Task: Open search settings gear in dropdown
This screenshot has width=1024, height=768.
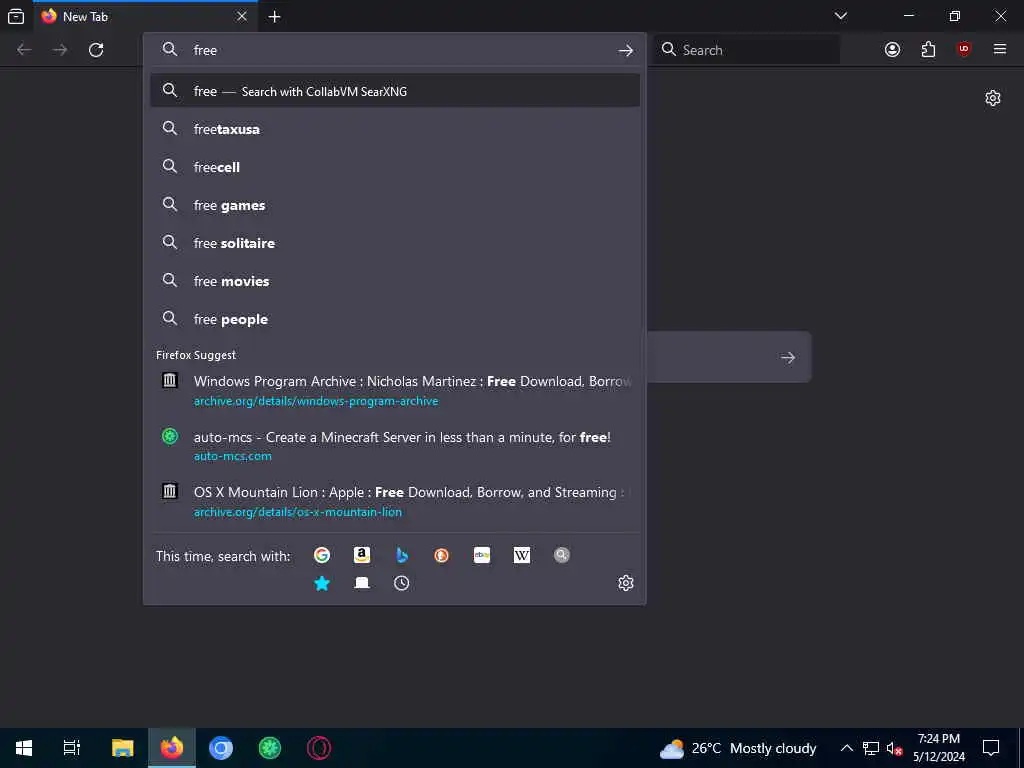Action: pyautogui.click(x=626, y=583)
